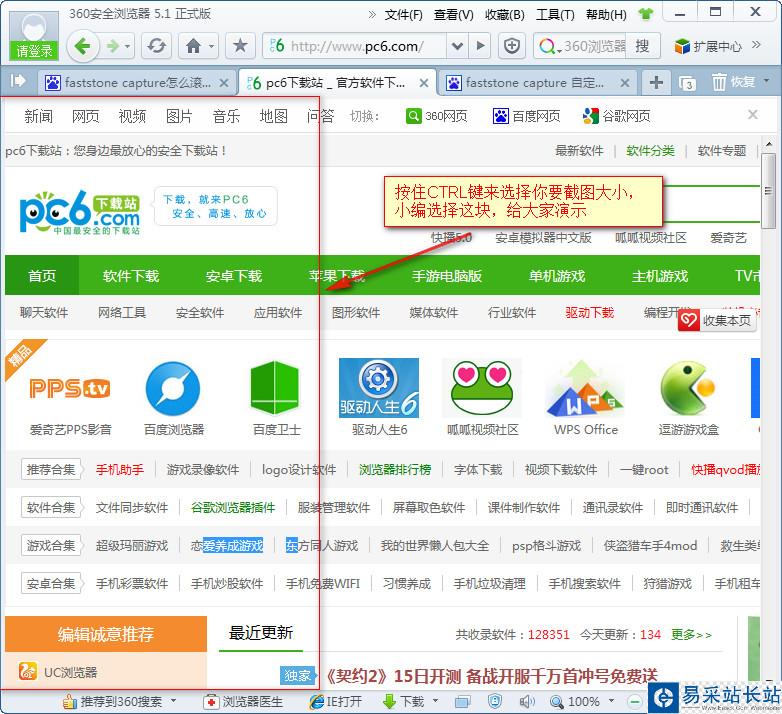
Task: Expand the restore (恢复) dropdown arrow
Action: [x=766, y=80]
